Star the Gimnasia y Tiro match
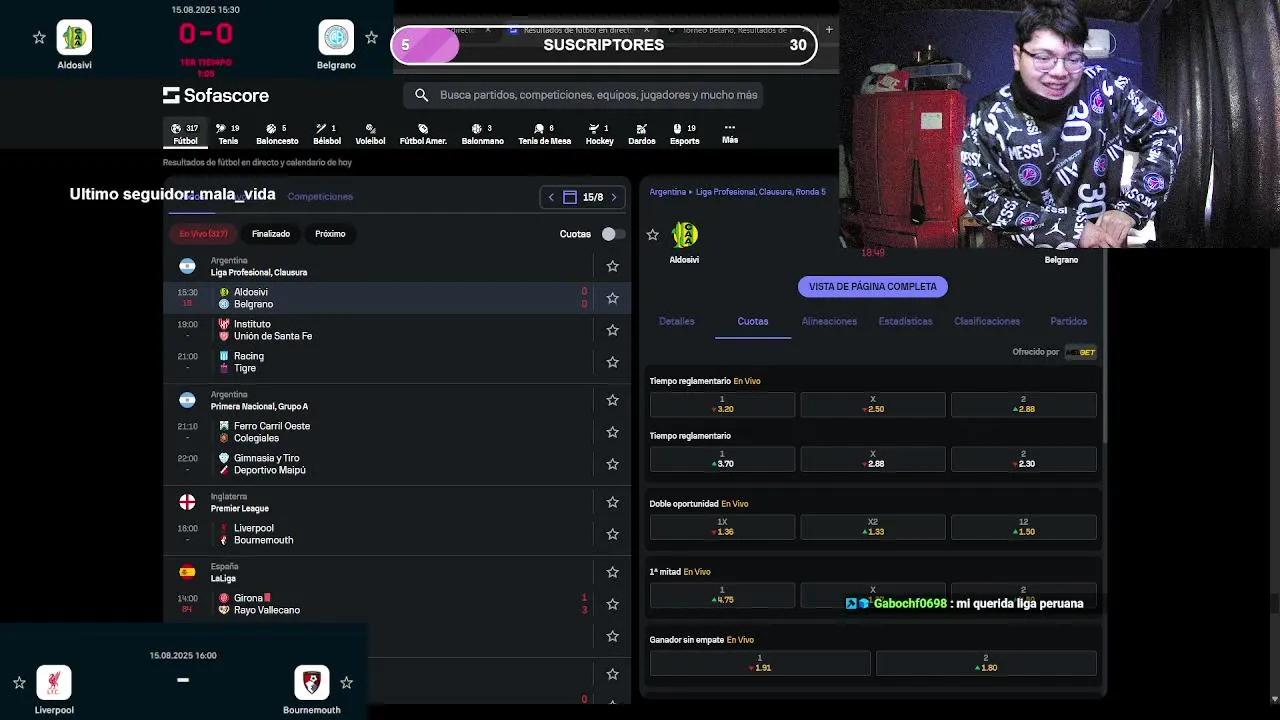The image size is (1280, 720). pos(613,464)
